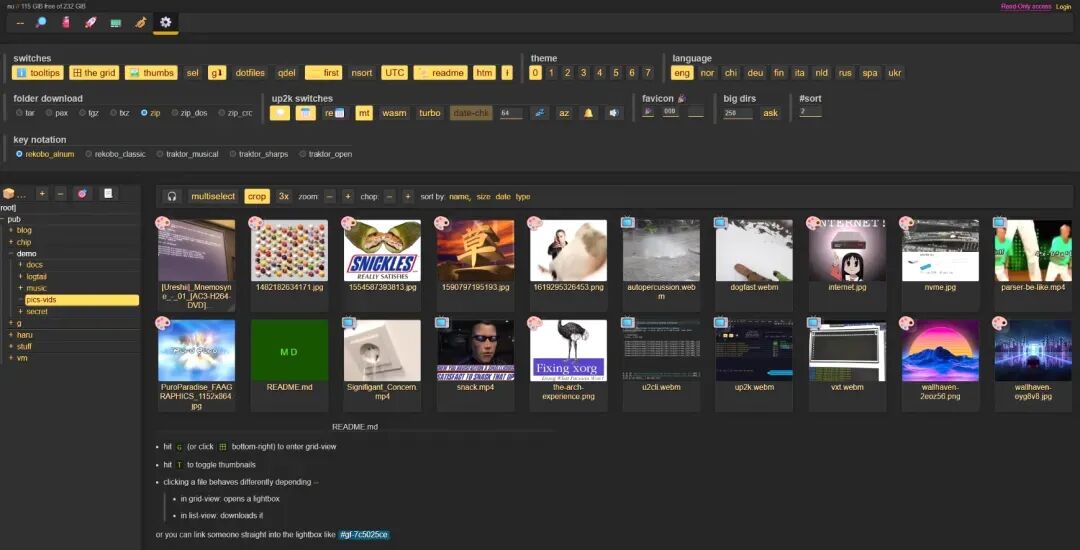Viewport: 1080px width, 550px height.
Task: Toggle the thumbs switch
Action: pyautogui.click(x=151, y=73)
